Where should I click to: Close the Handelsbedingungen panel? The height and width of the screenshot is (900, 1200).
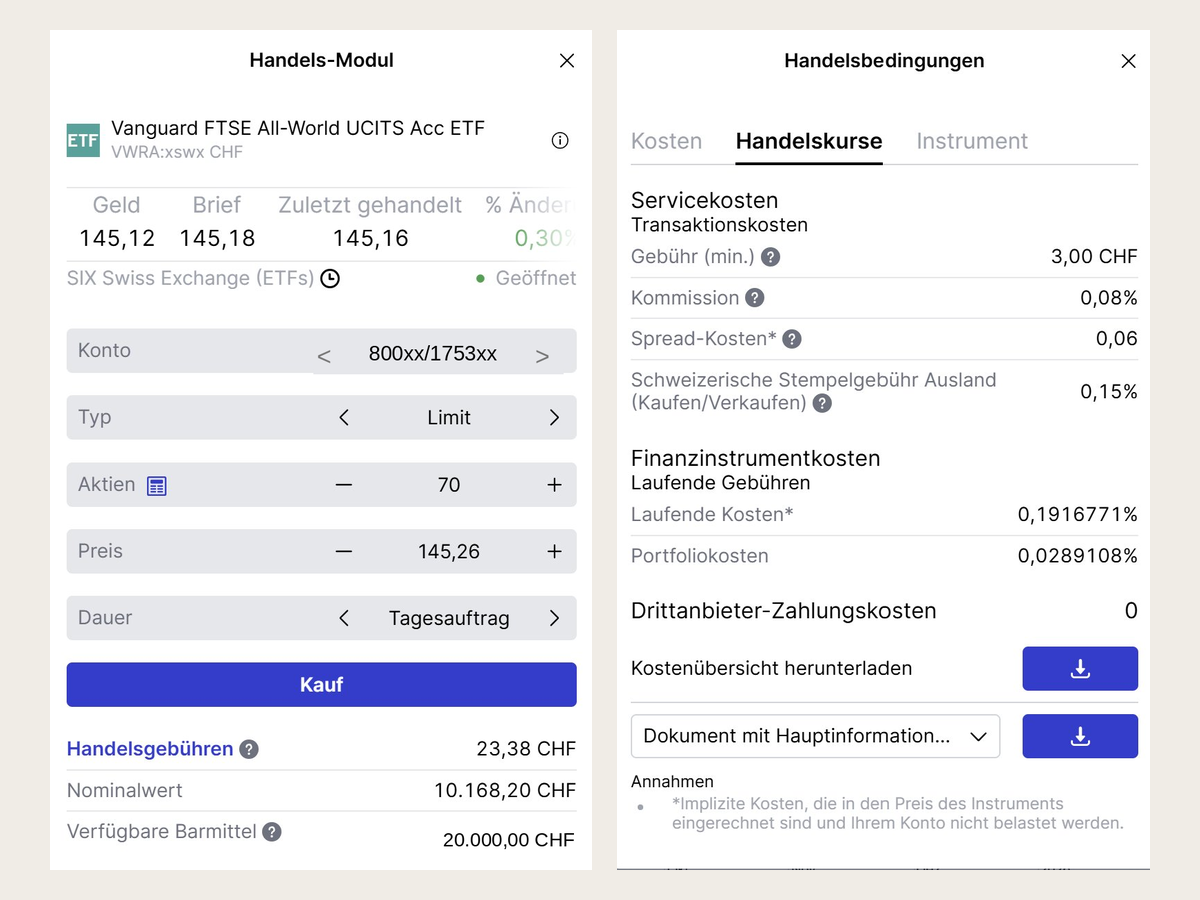pyautogui.click(x=1129, y=61)
